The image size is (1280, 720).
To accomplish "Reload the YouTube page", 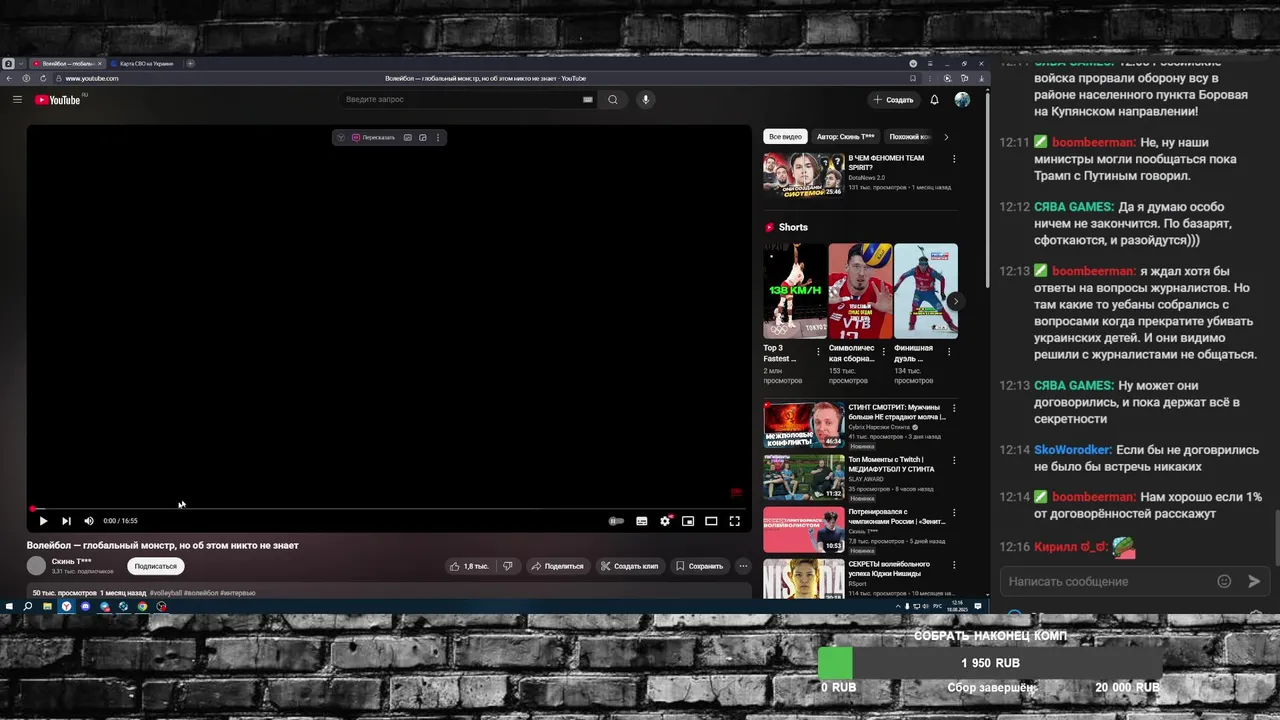I will point(42,78).
